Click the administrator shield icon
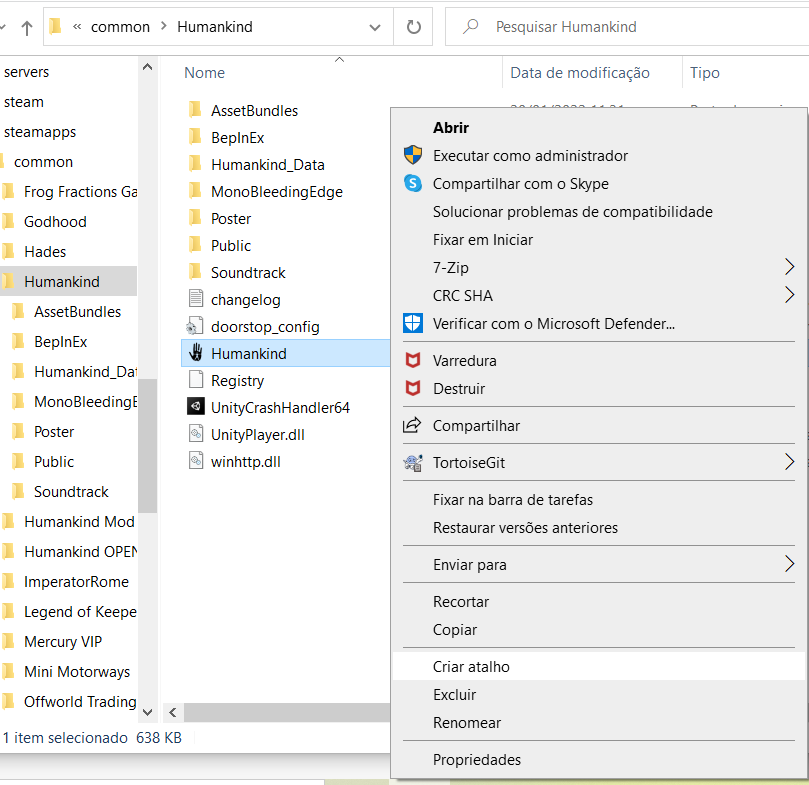This screenshot has height=785, width=809. pos(413,155)
